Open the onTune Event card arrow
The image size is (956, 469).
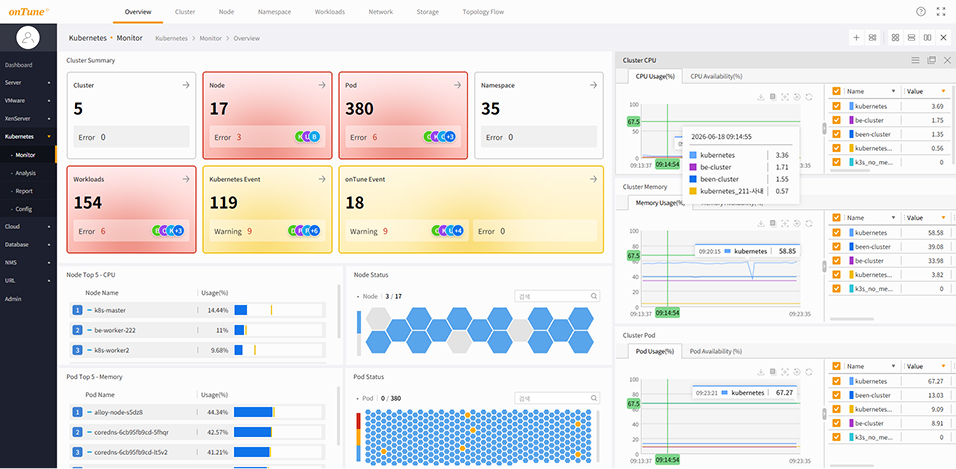[x=593, y=179]
